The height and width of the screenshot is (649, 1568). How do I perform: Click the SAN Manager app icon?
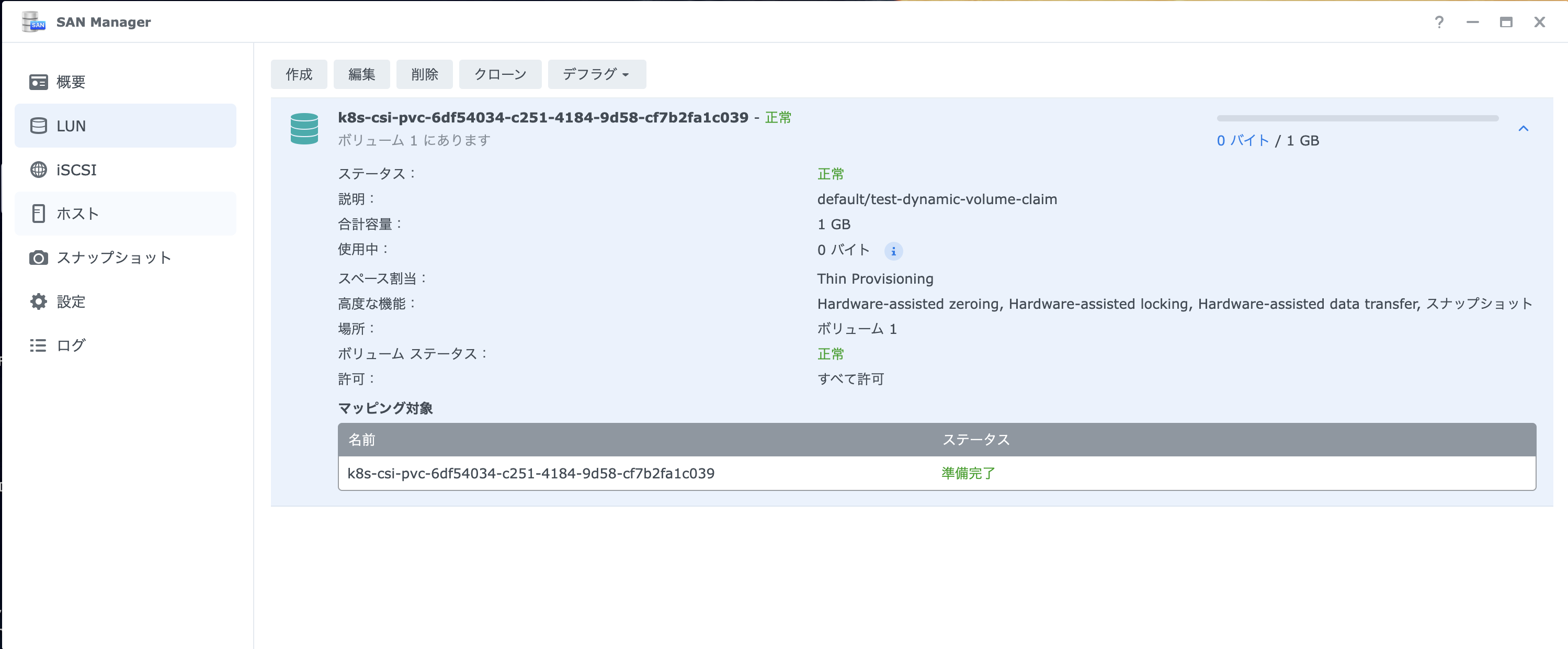point(33,22)
